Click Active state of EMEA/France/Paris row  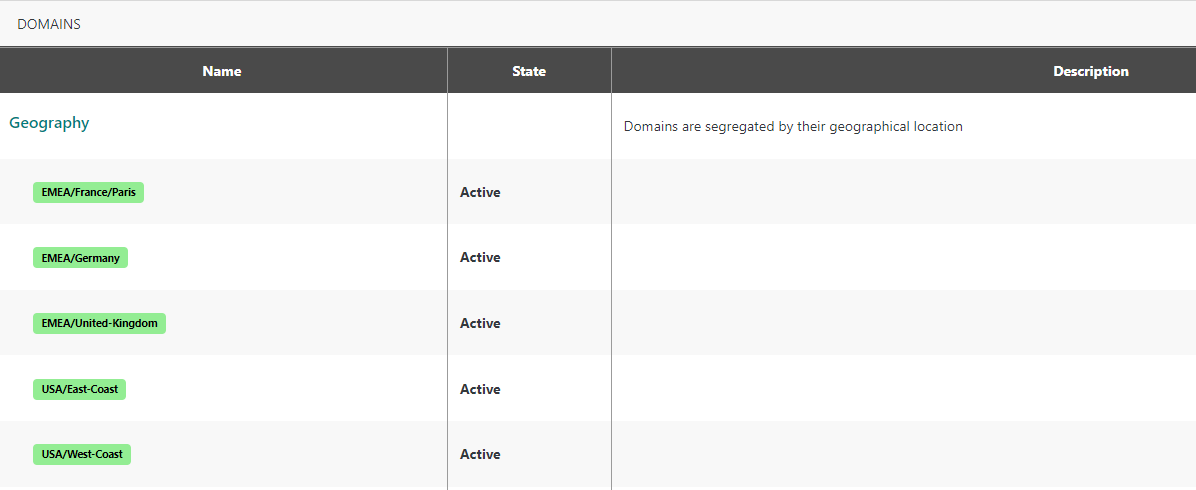480,192
